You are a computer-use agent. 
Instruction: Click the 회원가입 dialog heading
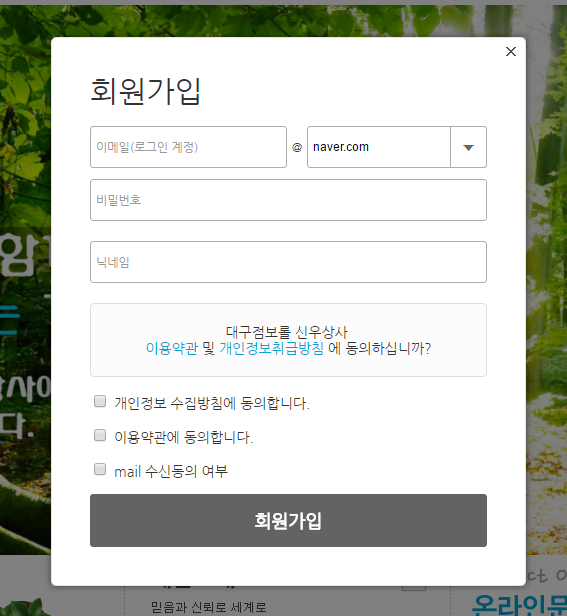point(146,92)
